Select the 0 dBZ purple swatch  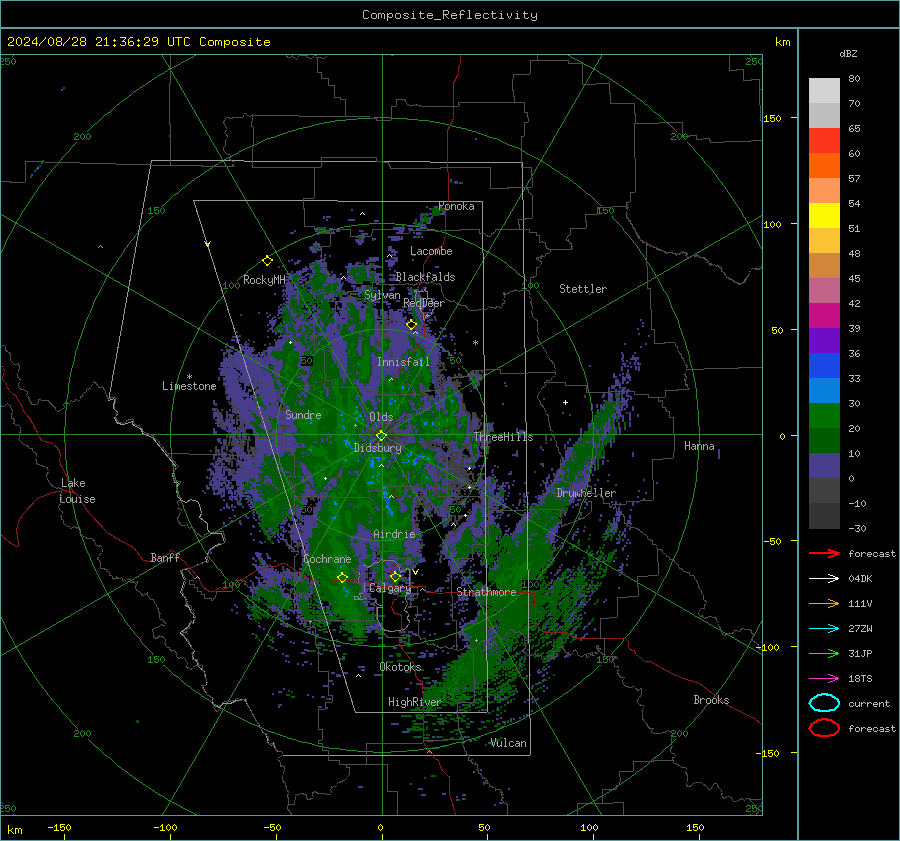(824, 465)
